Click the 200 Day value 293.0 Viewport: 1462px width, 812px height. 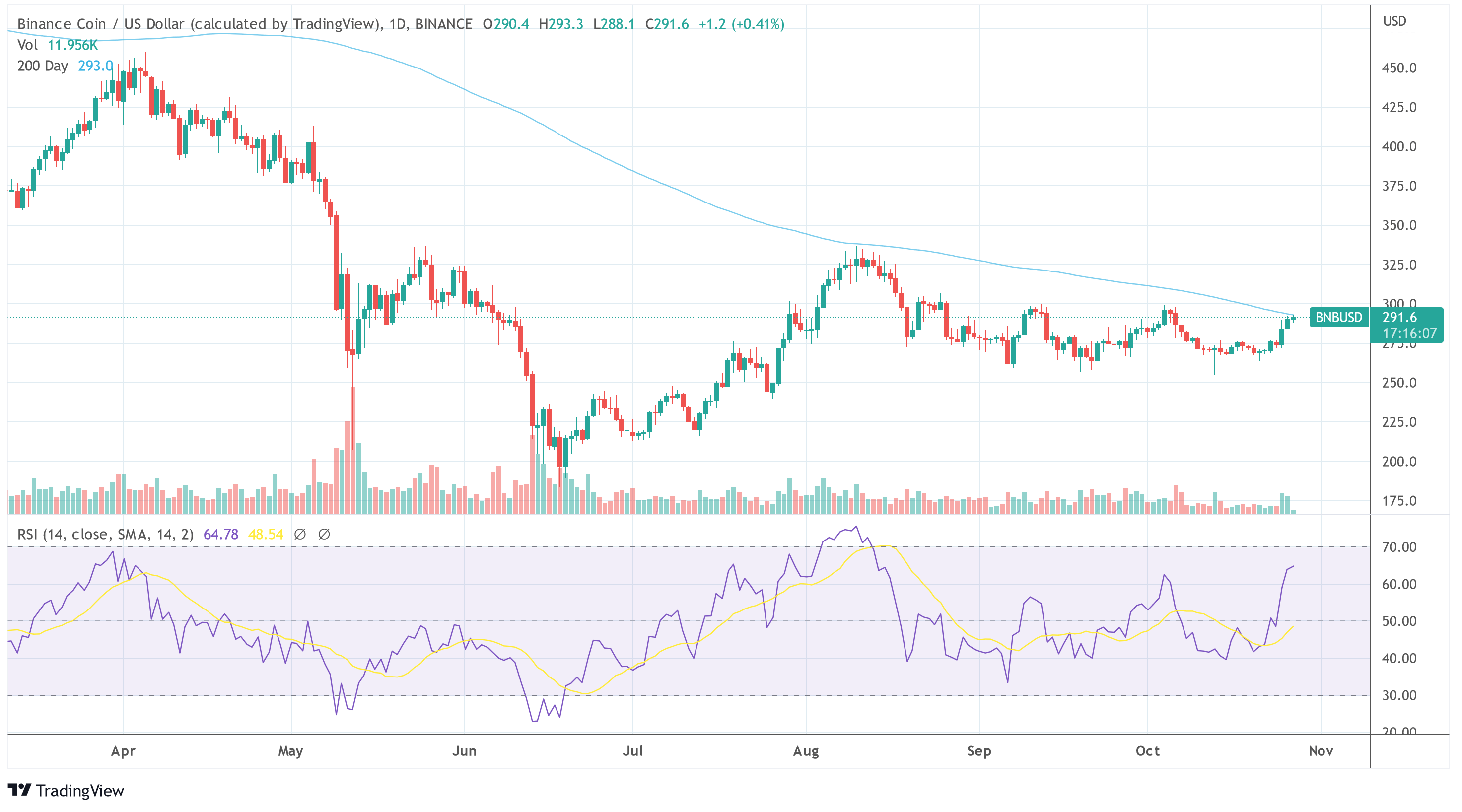tap(95, 66)
